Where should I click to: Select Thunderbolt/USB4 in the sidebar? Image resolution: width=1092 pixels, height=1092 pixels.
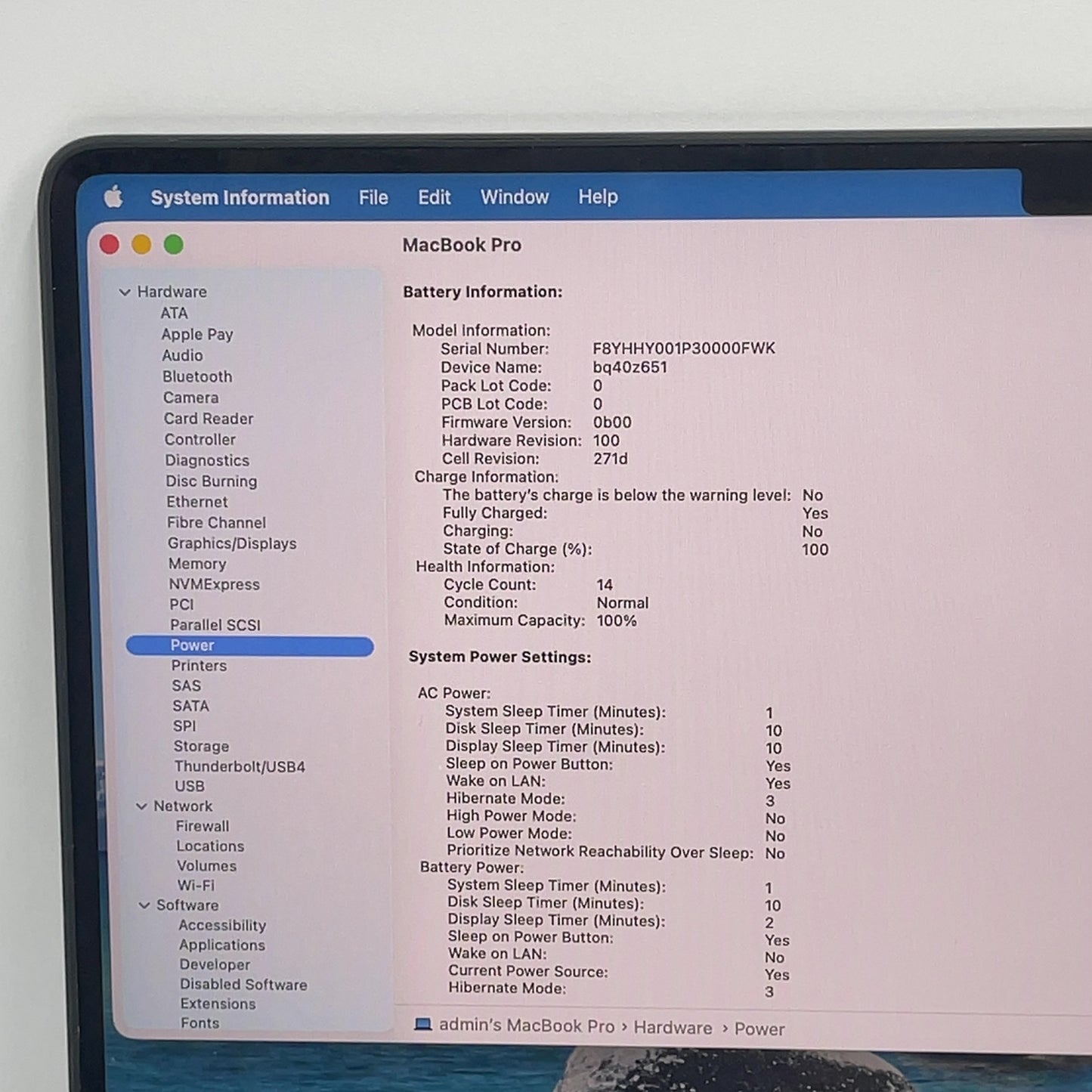(240, 766)
